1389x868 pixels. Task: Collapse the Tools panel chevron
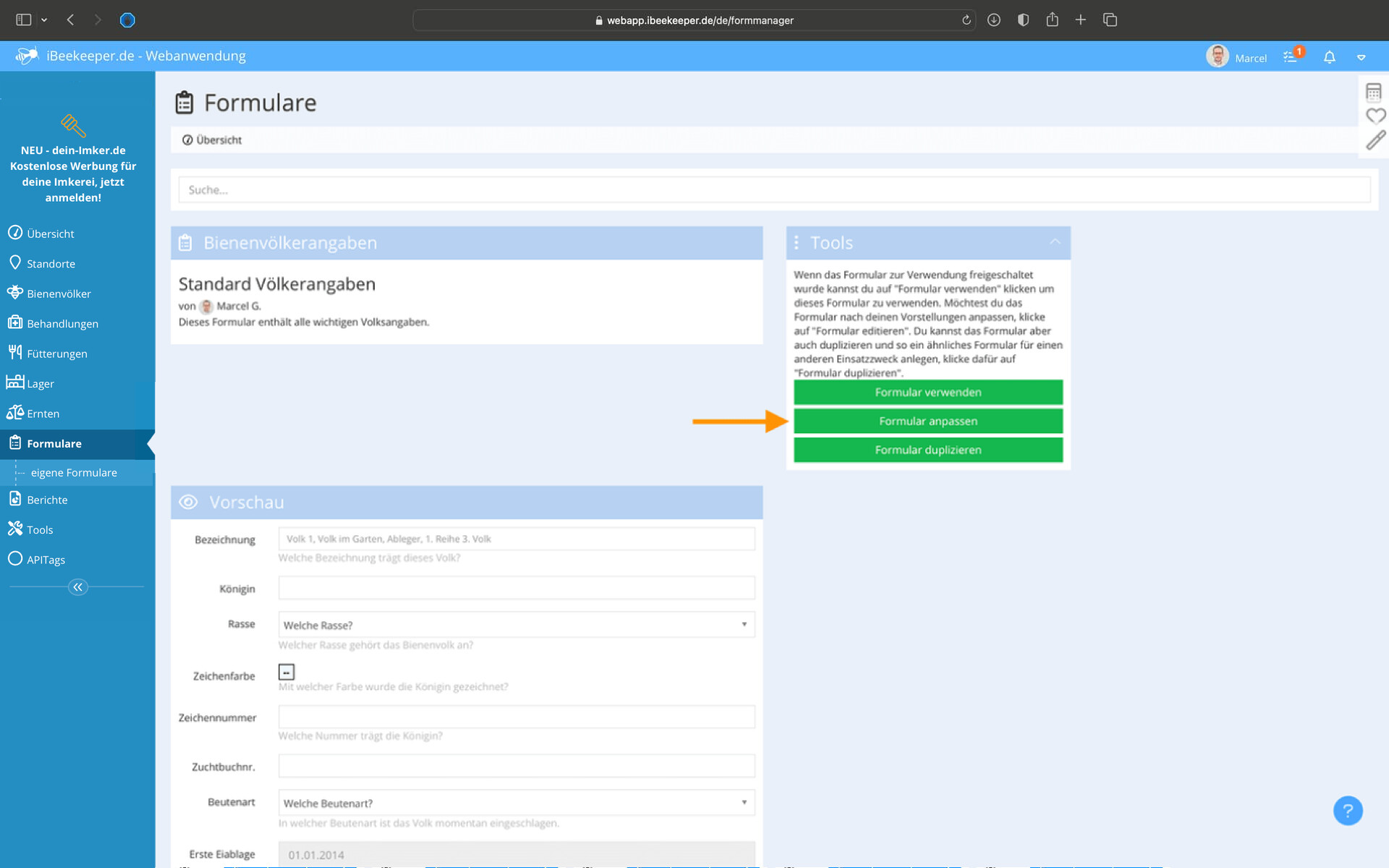click(1055, 242)
